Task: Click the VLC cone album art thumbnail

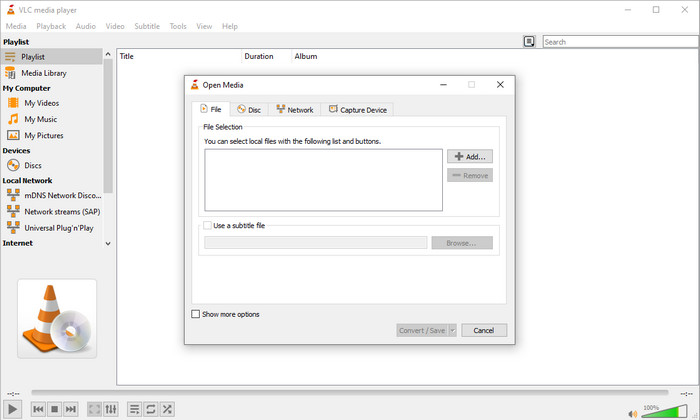Action: (x=57, y=319)
